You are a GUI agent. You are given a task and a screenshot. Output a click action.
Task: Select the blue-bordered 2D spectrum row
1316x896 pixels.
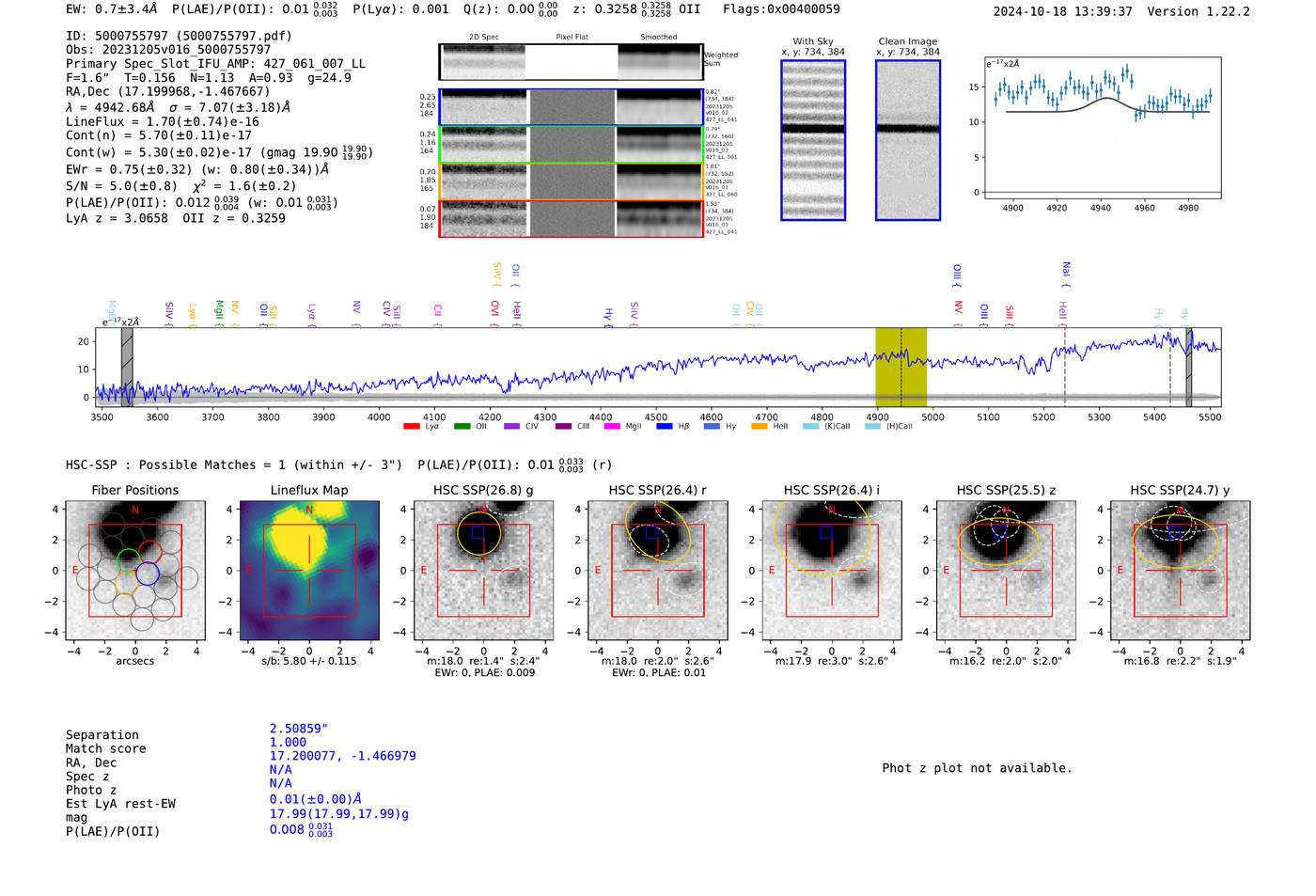pyautogui.click(x=571, y=107)
